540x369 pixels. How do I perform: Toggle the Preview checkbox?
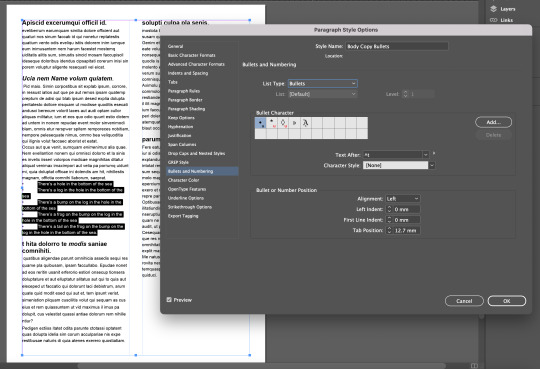[x=169, y=300]
